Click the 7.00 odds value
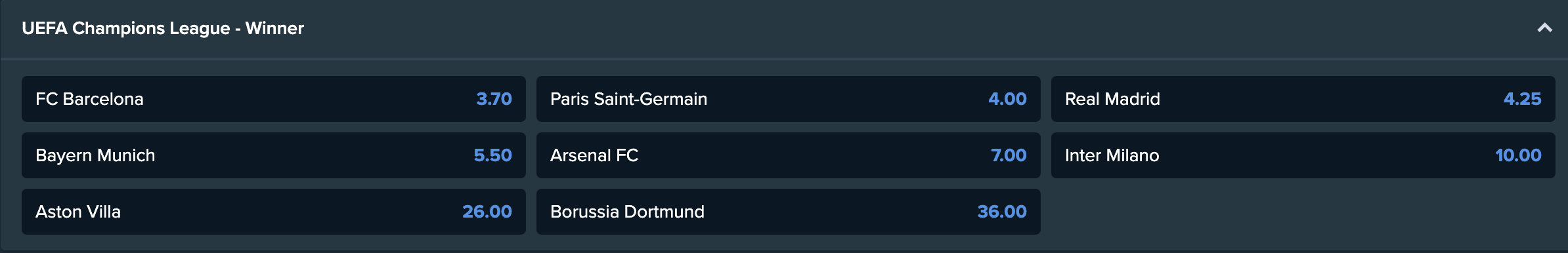The image size is (1568, 253). coord(1009,155)
